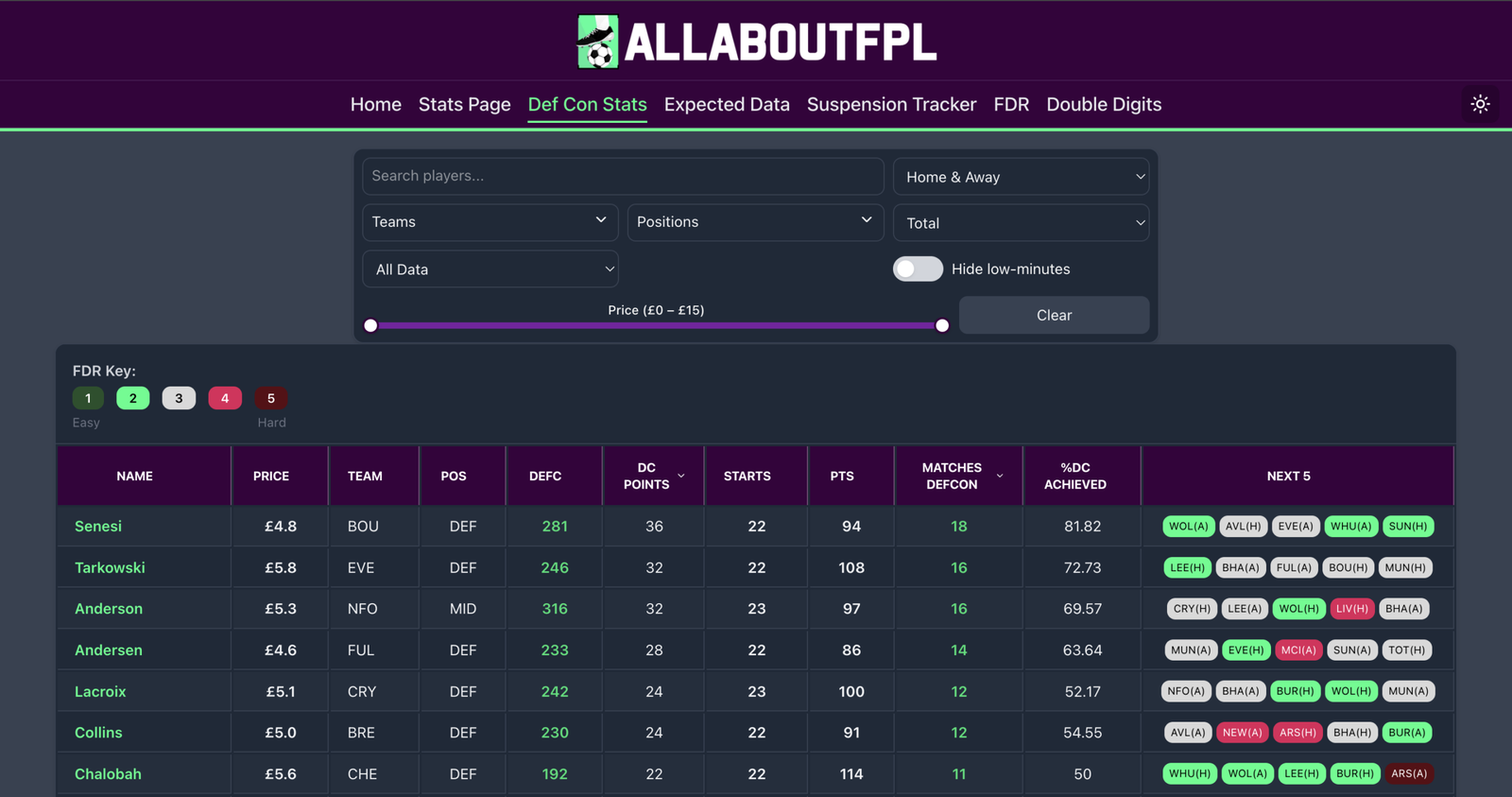Sort by the Matches Defcon column chevron
1512x797 pixels.
point(1000,476)
